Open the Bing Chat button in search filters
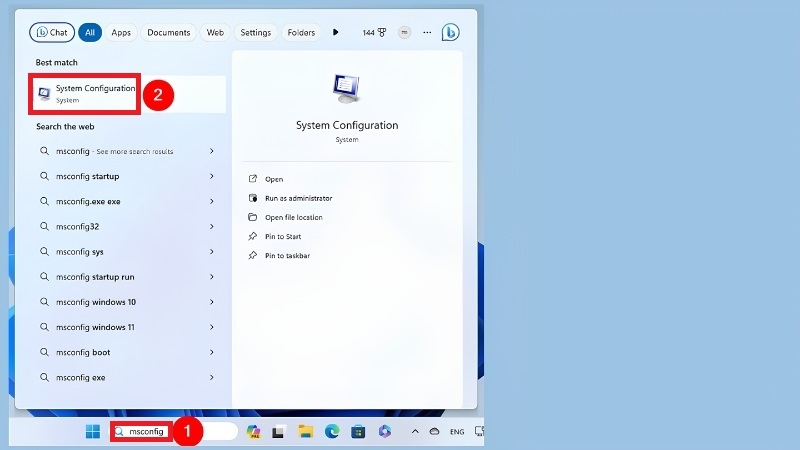Image resolution: width=800 pixels, height=450 pixels. tap(52, 32)
